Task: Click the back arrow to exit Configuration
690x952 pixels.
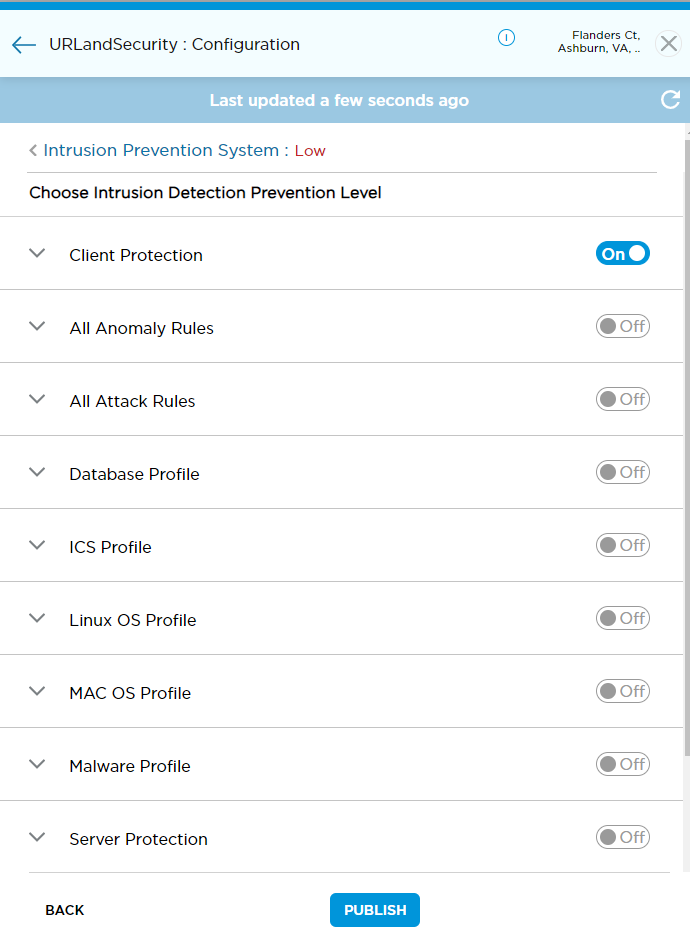Action: 23,44
